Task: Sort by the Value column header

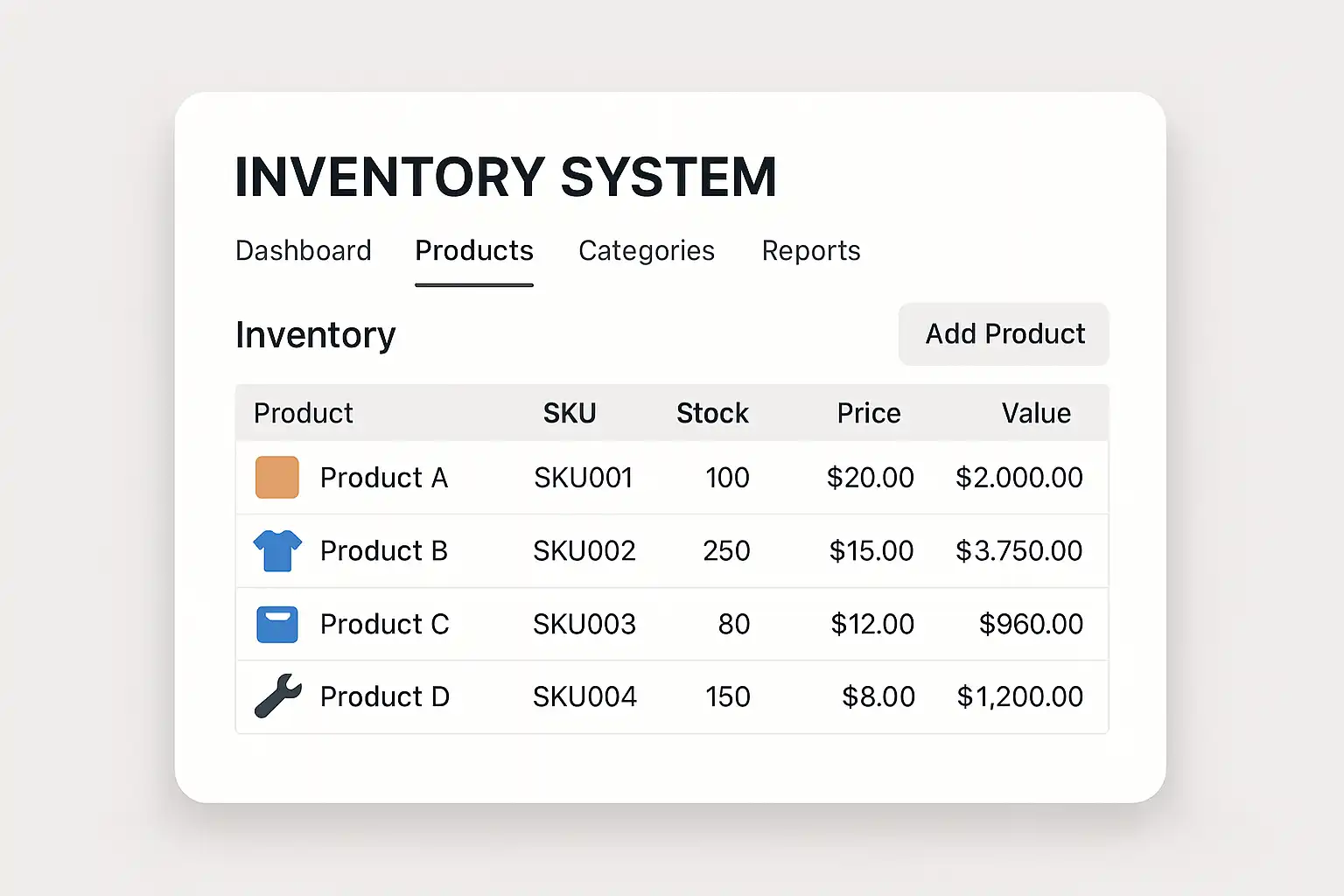Action: tap(1036, 413)
